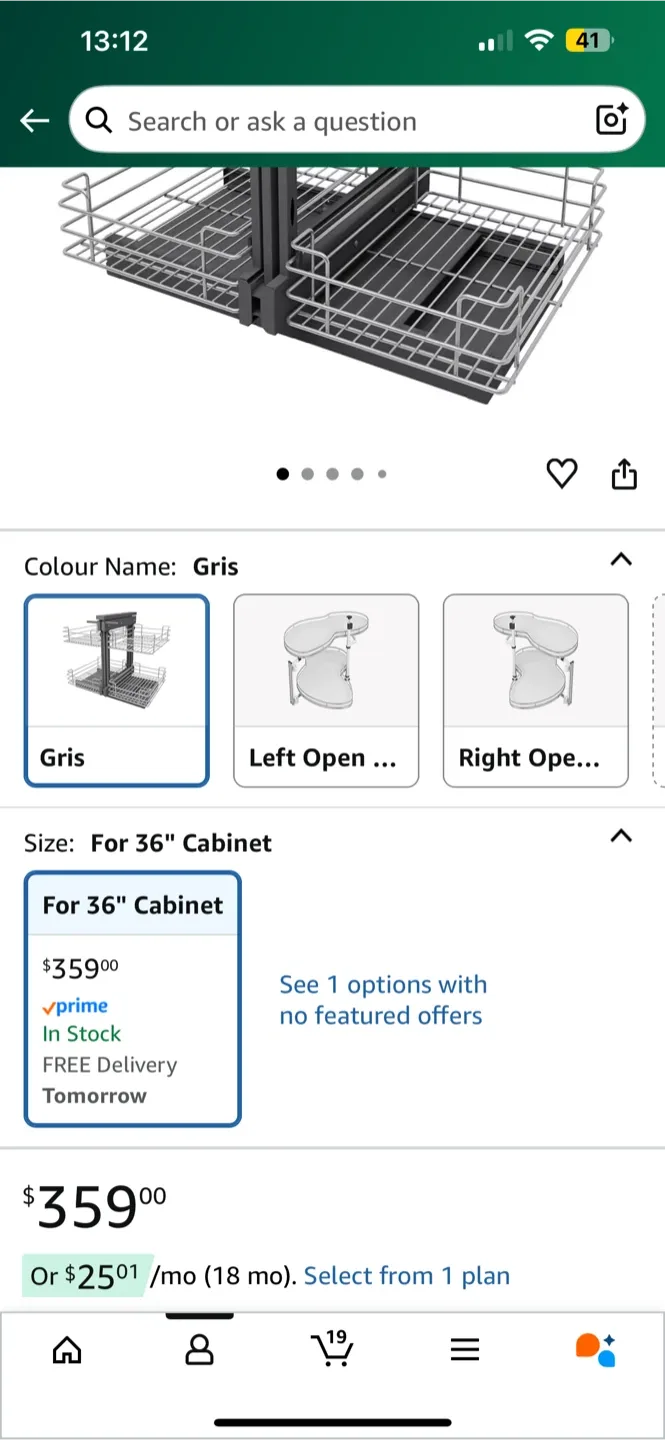Screen dimensions: 665x1440
Task: Open the share options for this product
Action: [x=624, y=474]
